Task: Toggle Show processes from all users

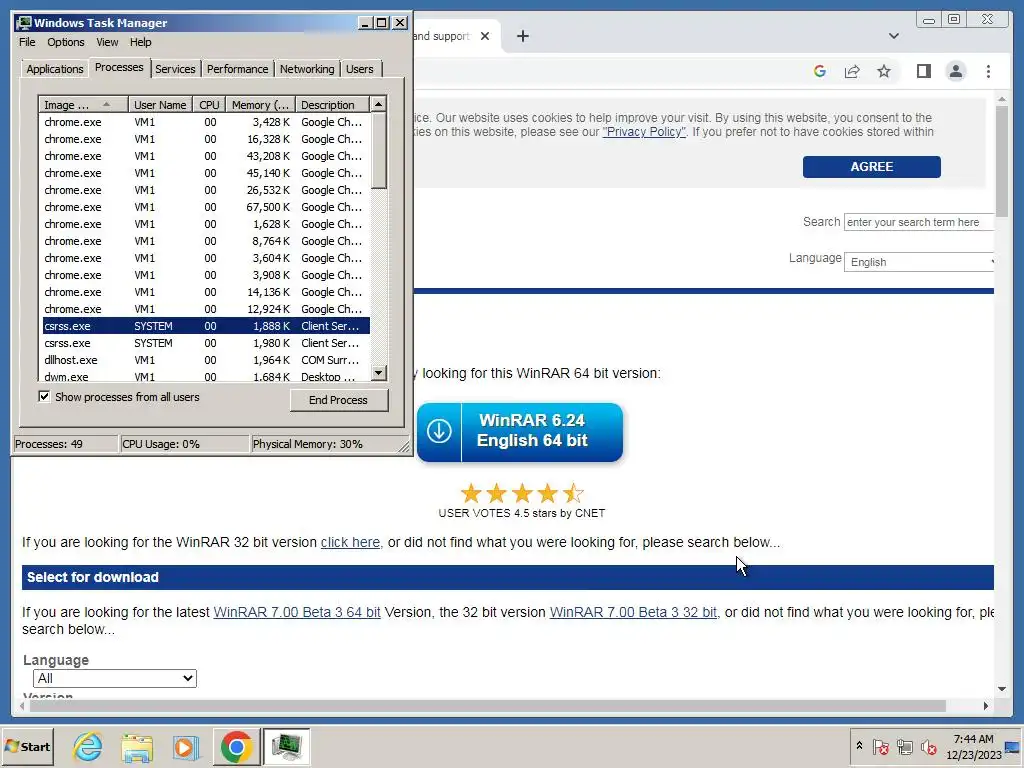Action: [44, 396]
